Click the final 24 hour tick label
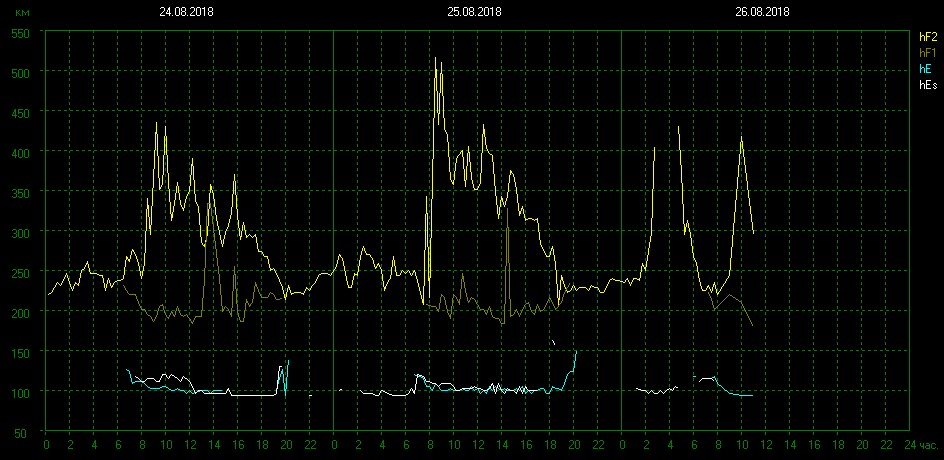 click(x=910, y=445)
